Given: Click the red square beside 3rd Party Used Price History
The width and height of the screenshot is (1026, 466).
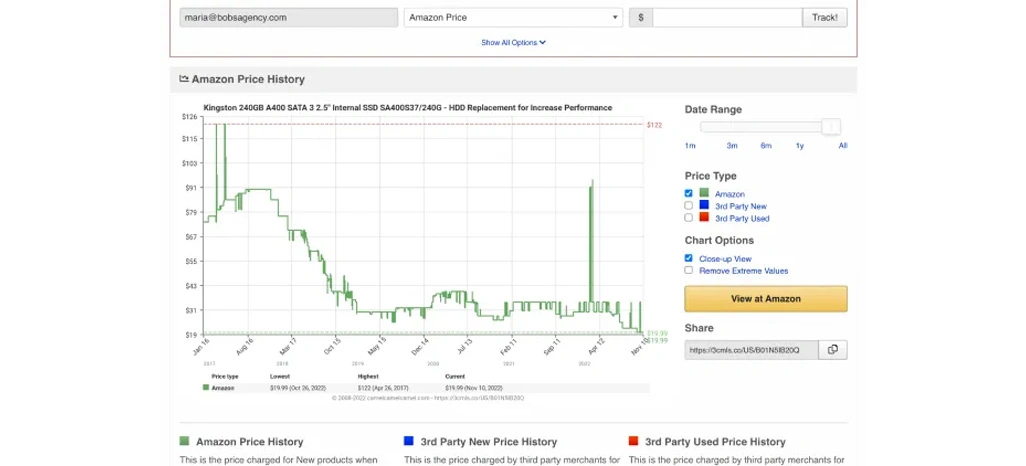Looking at the screenshot, I should 633,441.
